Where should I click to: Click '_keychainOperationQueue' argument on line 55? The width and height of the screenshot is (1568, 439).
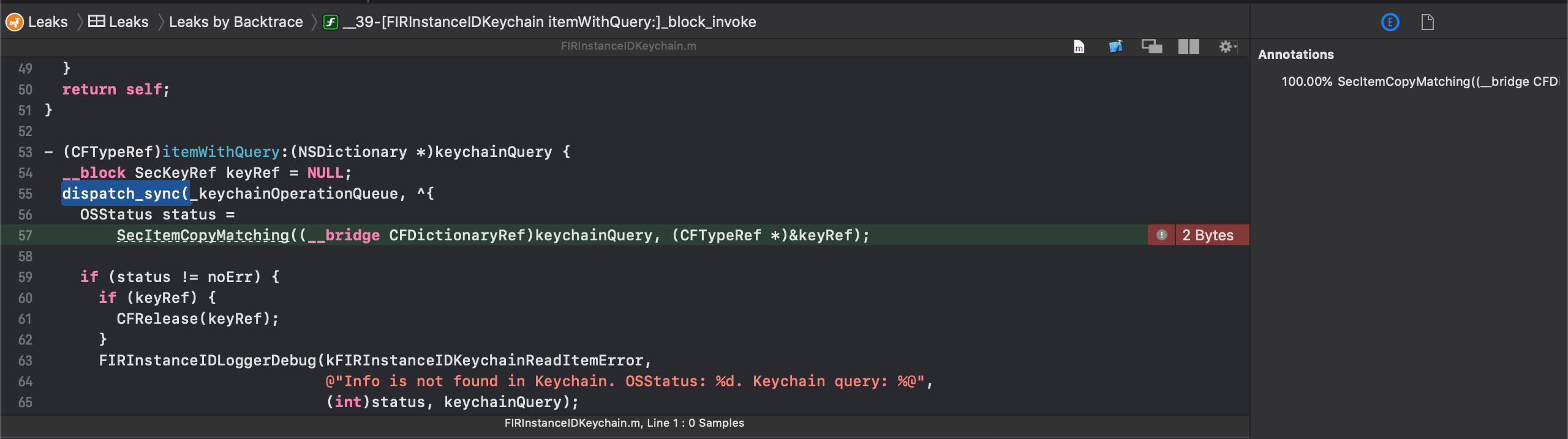[294, 194]
